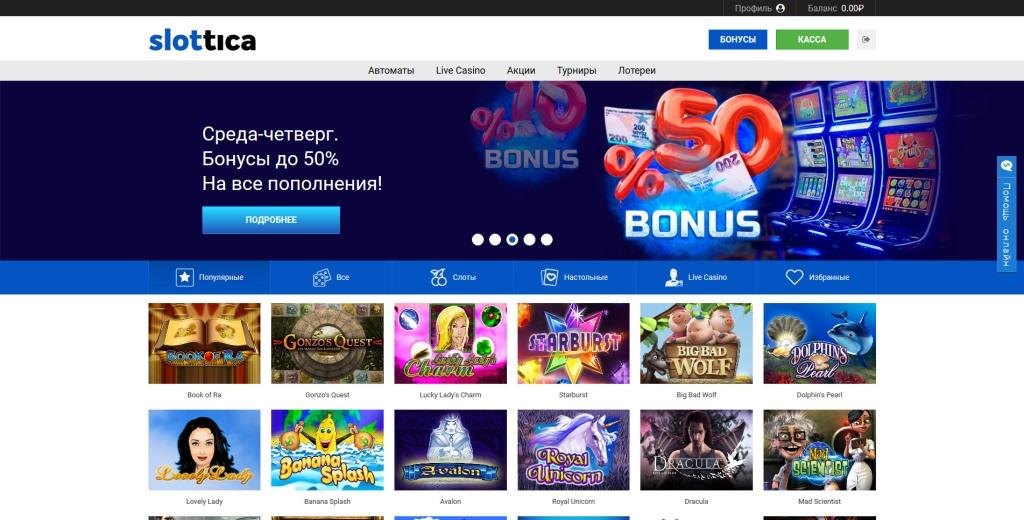The width and height of the screenshot is (1024, 520).
Task: Select the first banner slide dot
Action: [x=478, y=240]
